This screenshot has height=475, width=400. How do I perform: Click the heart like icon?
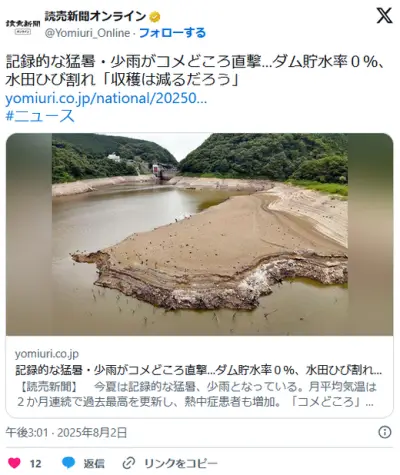[14, 463]
